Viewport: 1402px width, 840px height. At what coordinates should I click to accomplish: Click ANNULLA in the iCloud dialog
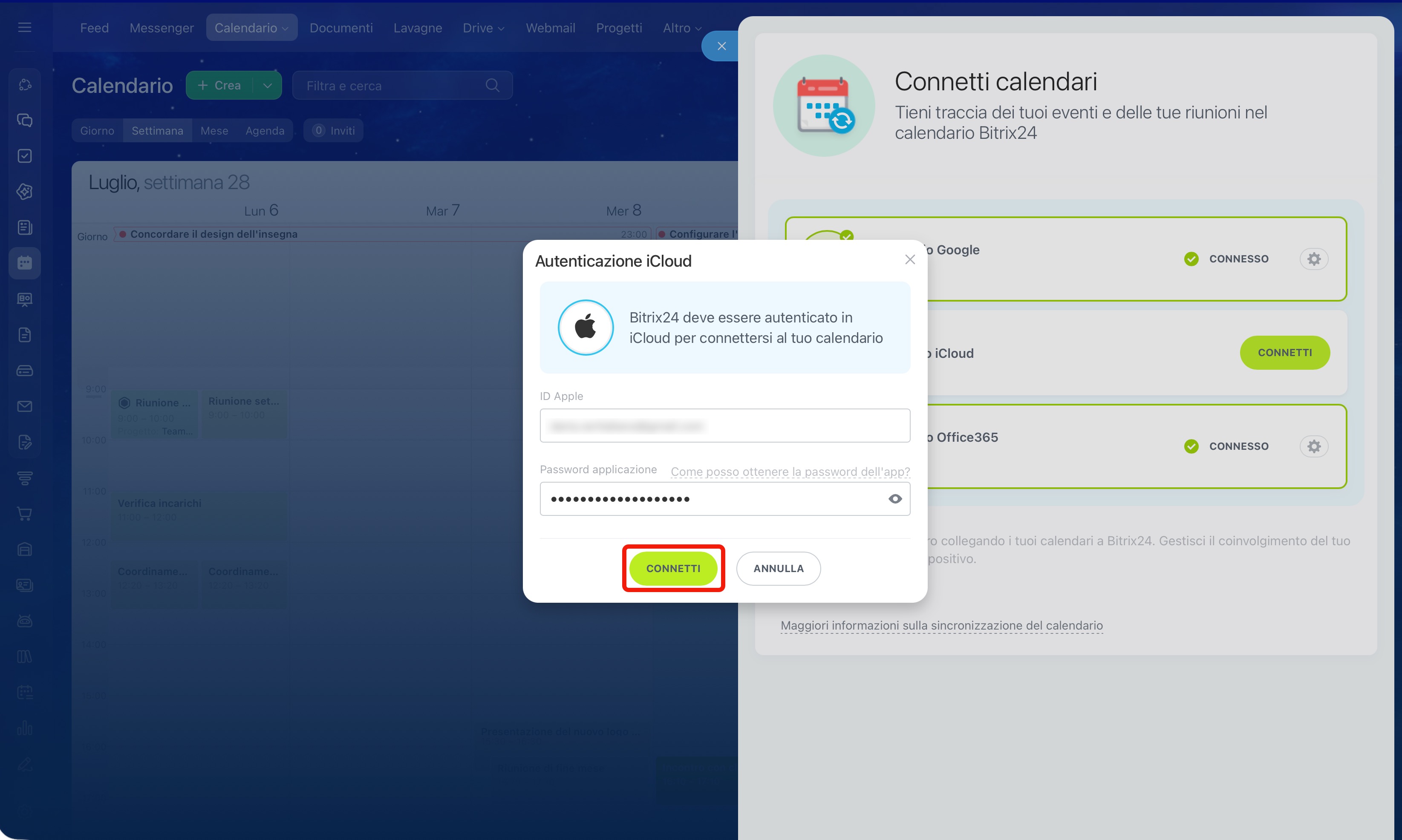coord(779,568)
